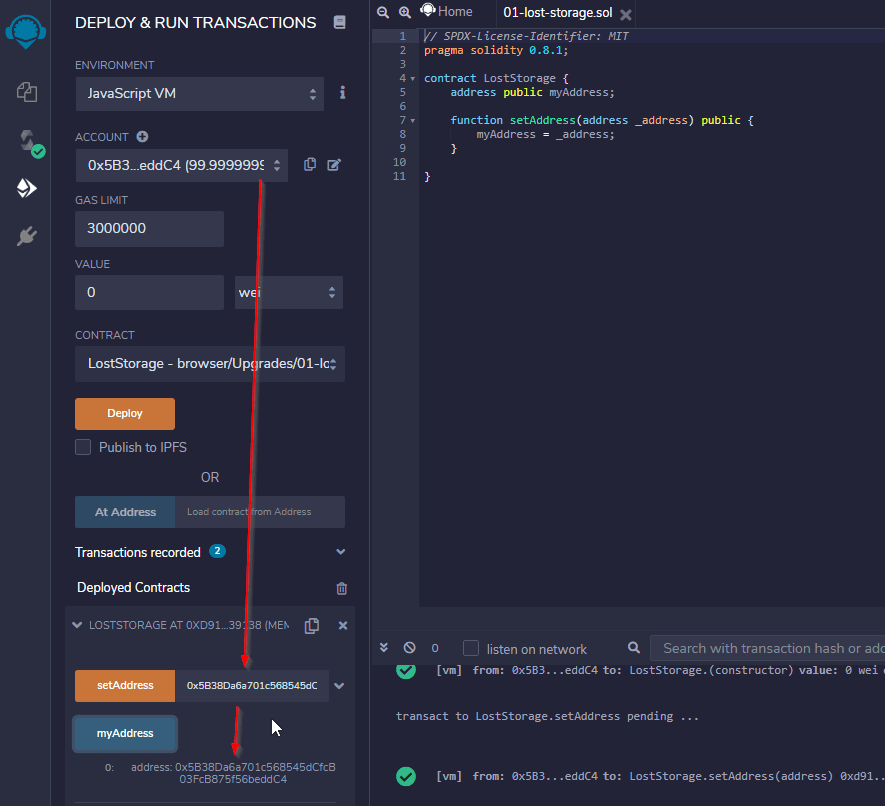This screenshot has width=885, height=806.
Task: Fold the contract block at line 4
Action: (x=413, y=78)
